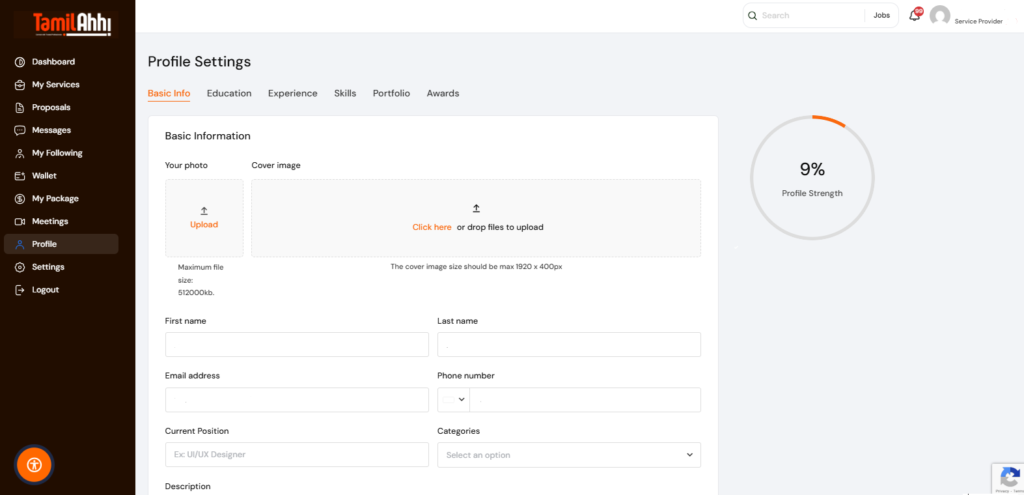Switch to the Portfolio tab
This screenshot has width=1024, height=495.
click(x=391, y=93)
